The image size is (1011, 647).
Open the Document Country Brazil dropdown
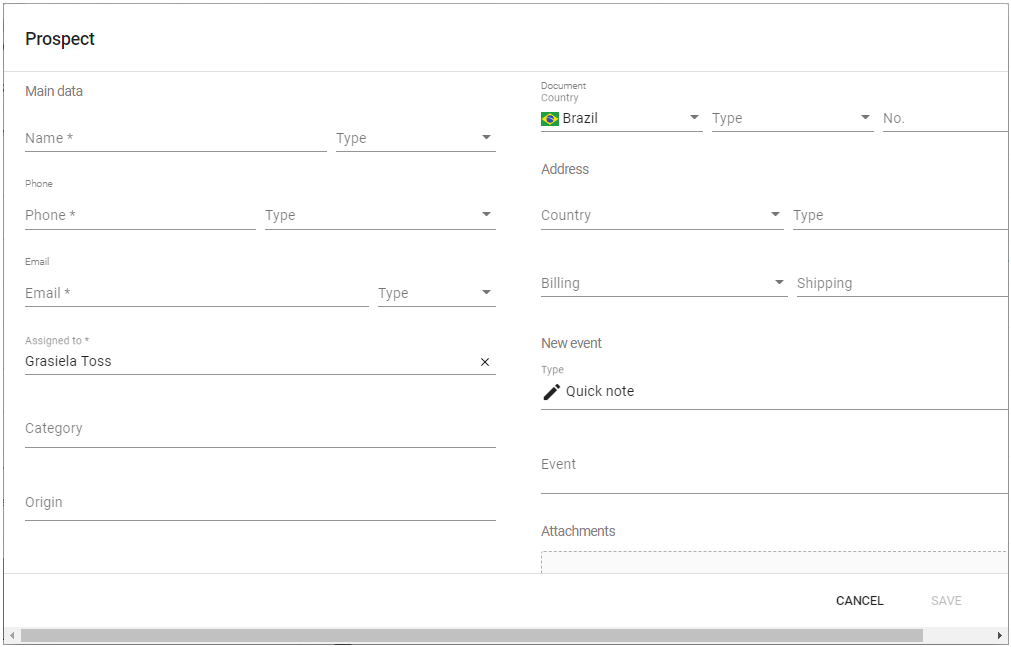click(x=622, y=119)
